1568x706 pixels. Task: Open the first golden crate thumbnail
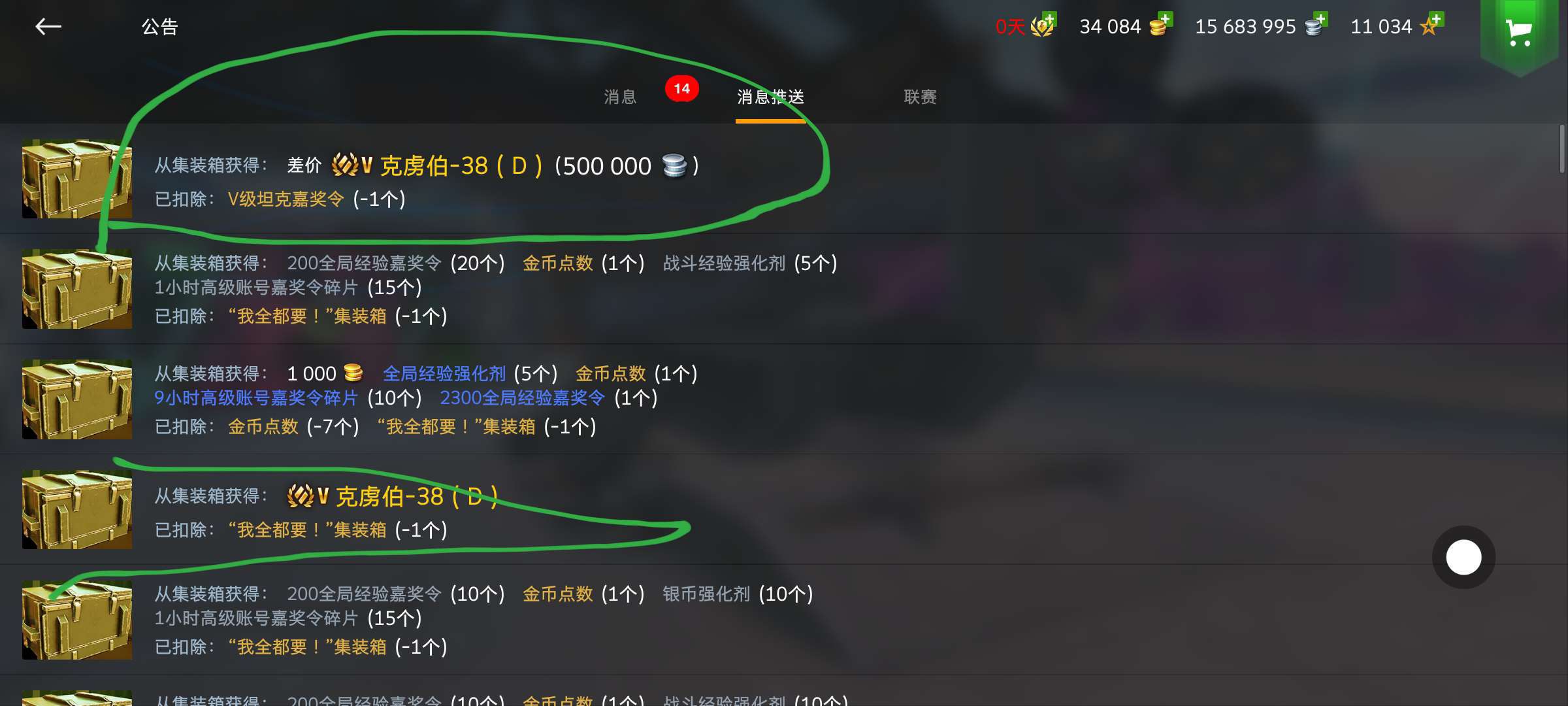coord(77,178)
